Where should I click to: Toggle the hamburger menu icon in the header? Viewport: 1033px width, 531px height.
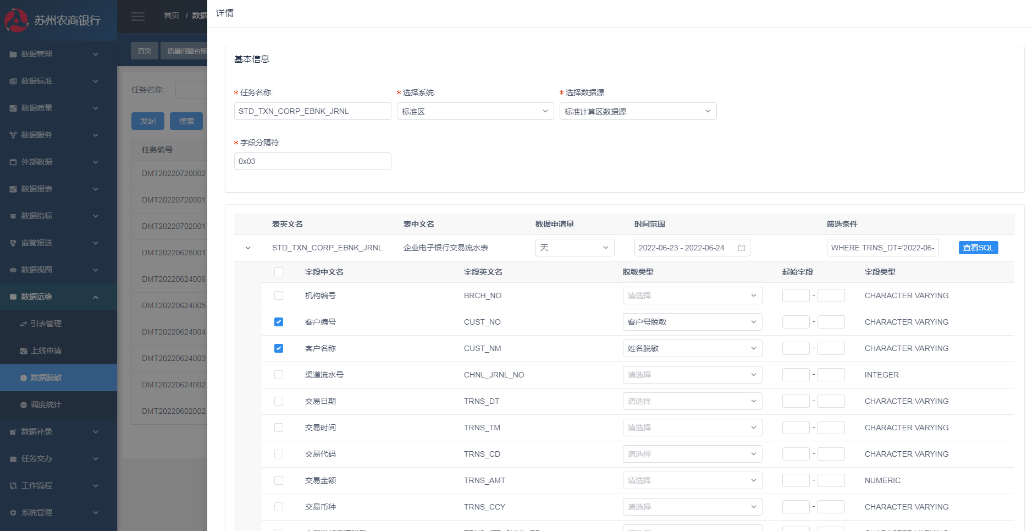tap(138, 16)
